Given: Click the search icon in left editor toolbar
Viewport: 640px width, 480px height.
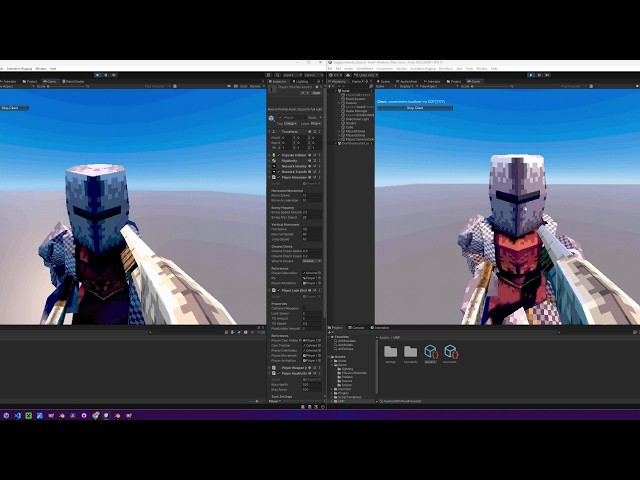Looking at the screenshot, I should coord(277,75).
